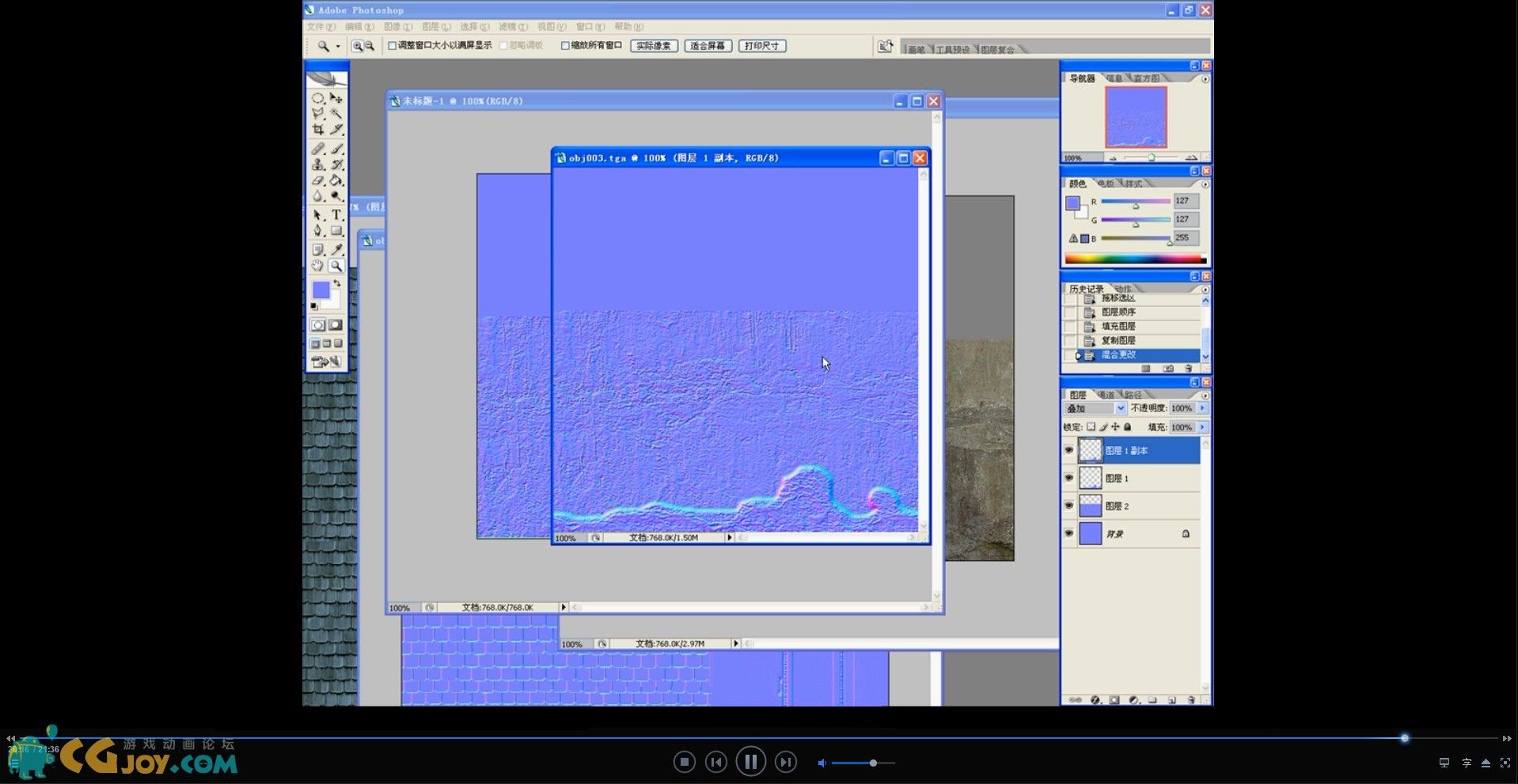1518x784 pixels.
Task: Delete current state trash icon in History panel
Action: pyautogui.click(x=1188, y=369)
